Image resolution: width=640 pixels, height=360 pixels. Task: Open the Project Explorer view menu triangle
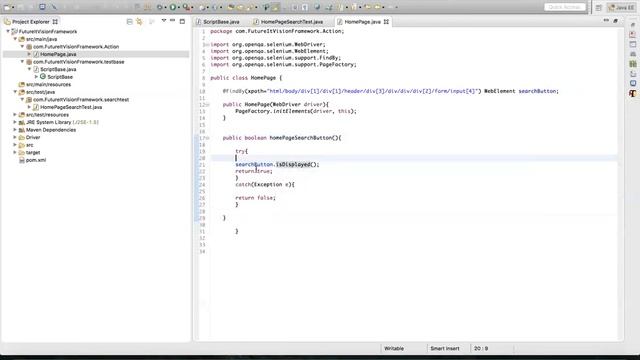click(164, 20)
